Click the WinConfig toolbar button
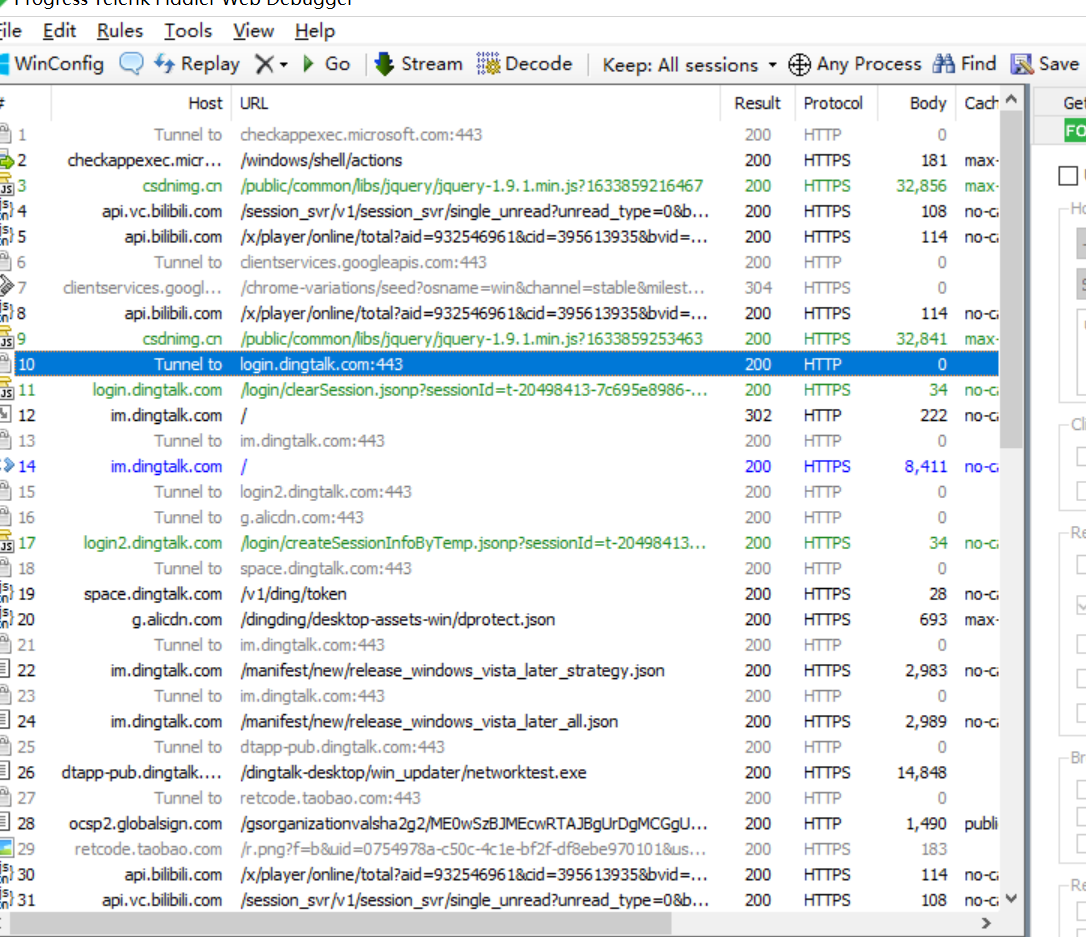Viewport: 1086px width, 937px height. click(53, 64)
